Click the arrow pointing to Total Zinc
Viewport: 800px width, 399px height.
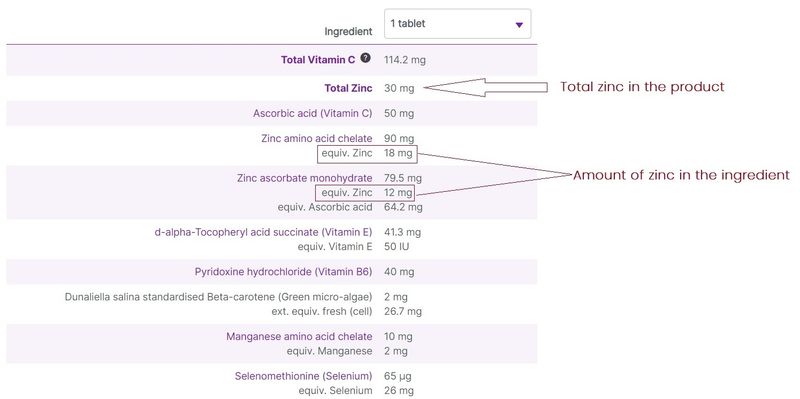486,88
